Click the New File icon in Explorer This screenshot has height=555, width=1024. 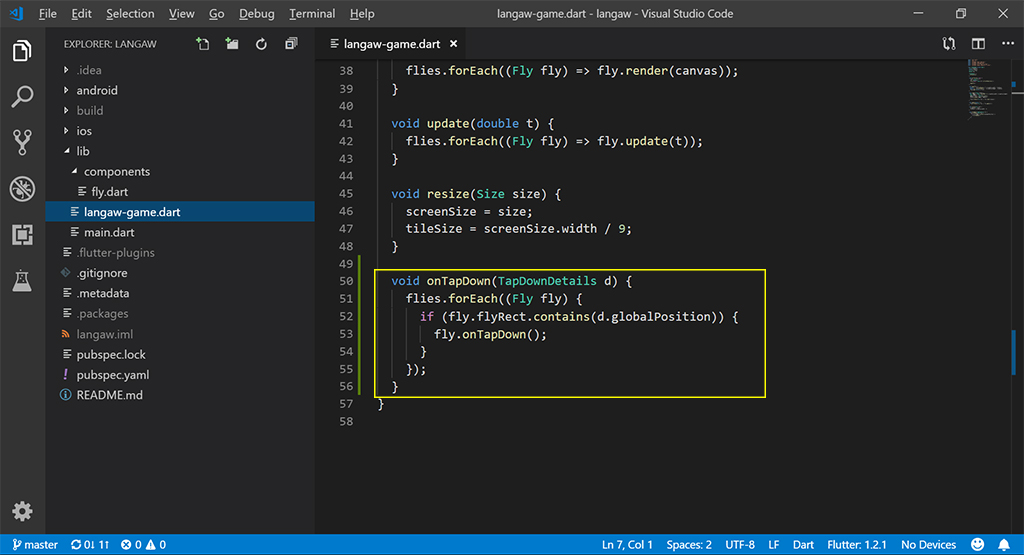pyautogui.click(x=203, y=44)
